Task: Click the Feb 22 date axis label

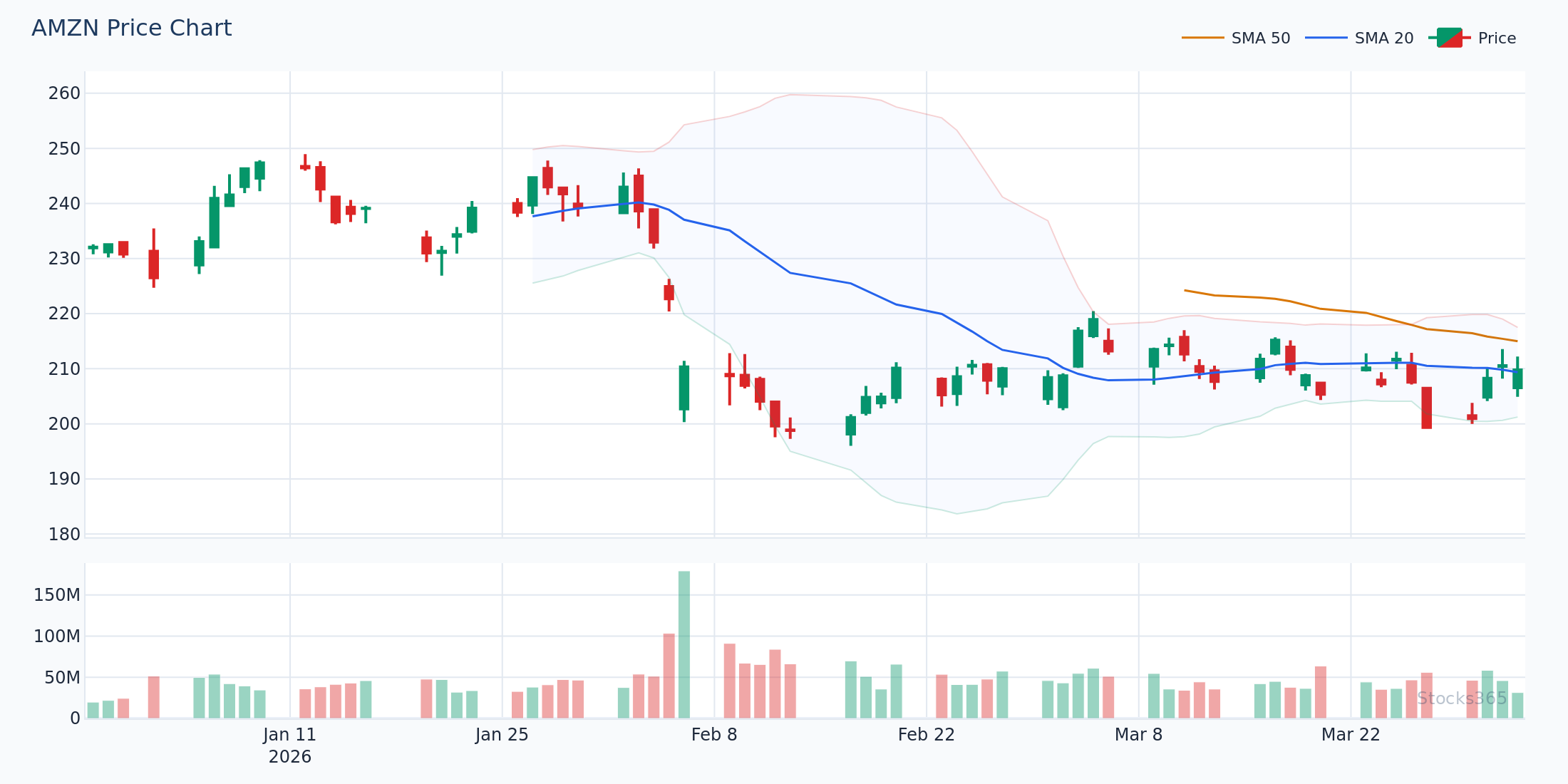Action: tap(926, 735)
